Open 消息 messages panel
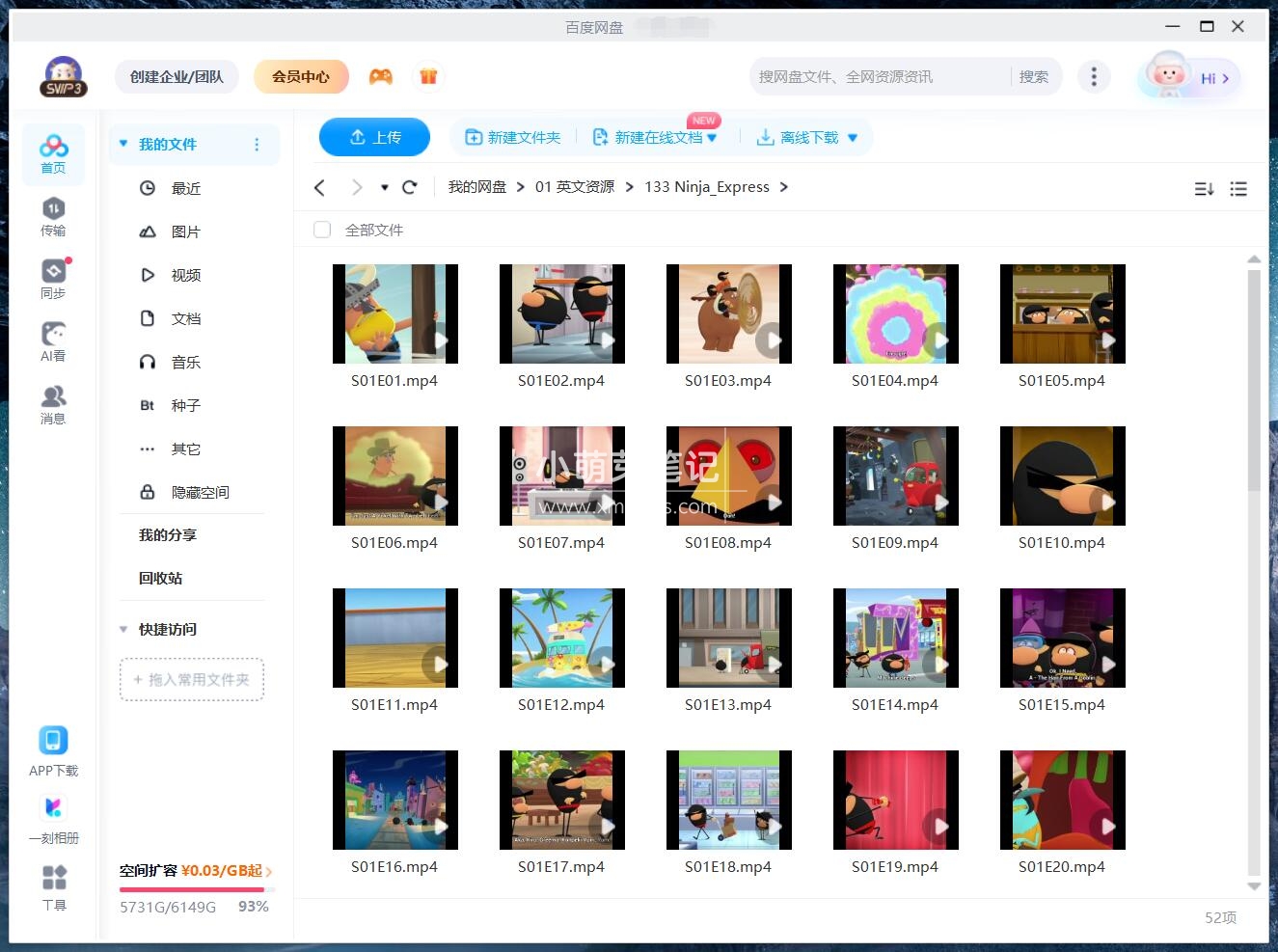The width and height of the screenshot is (1278, 952). click(53, 402)
